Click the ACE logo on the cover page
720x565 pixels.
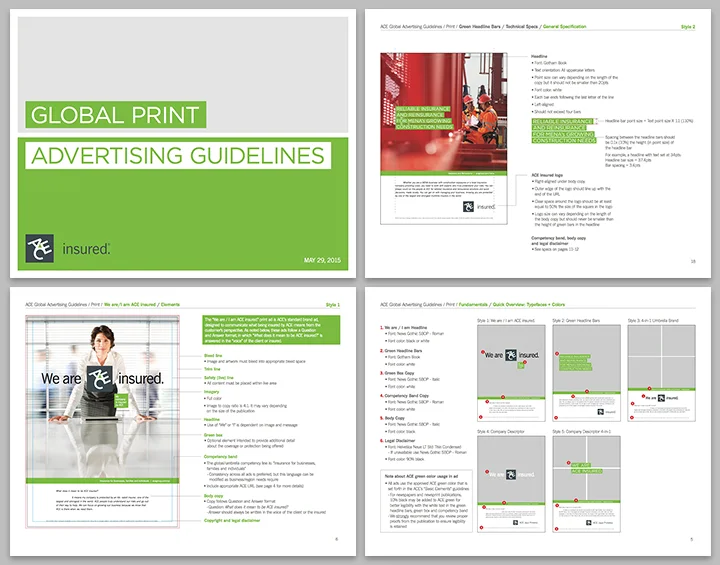39,249
